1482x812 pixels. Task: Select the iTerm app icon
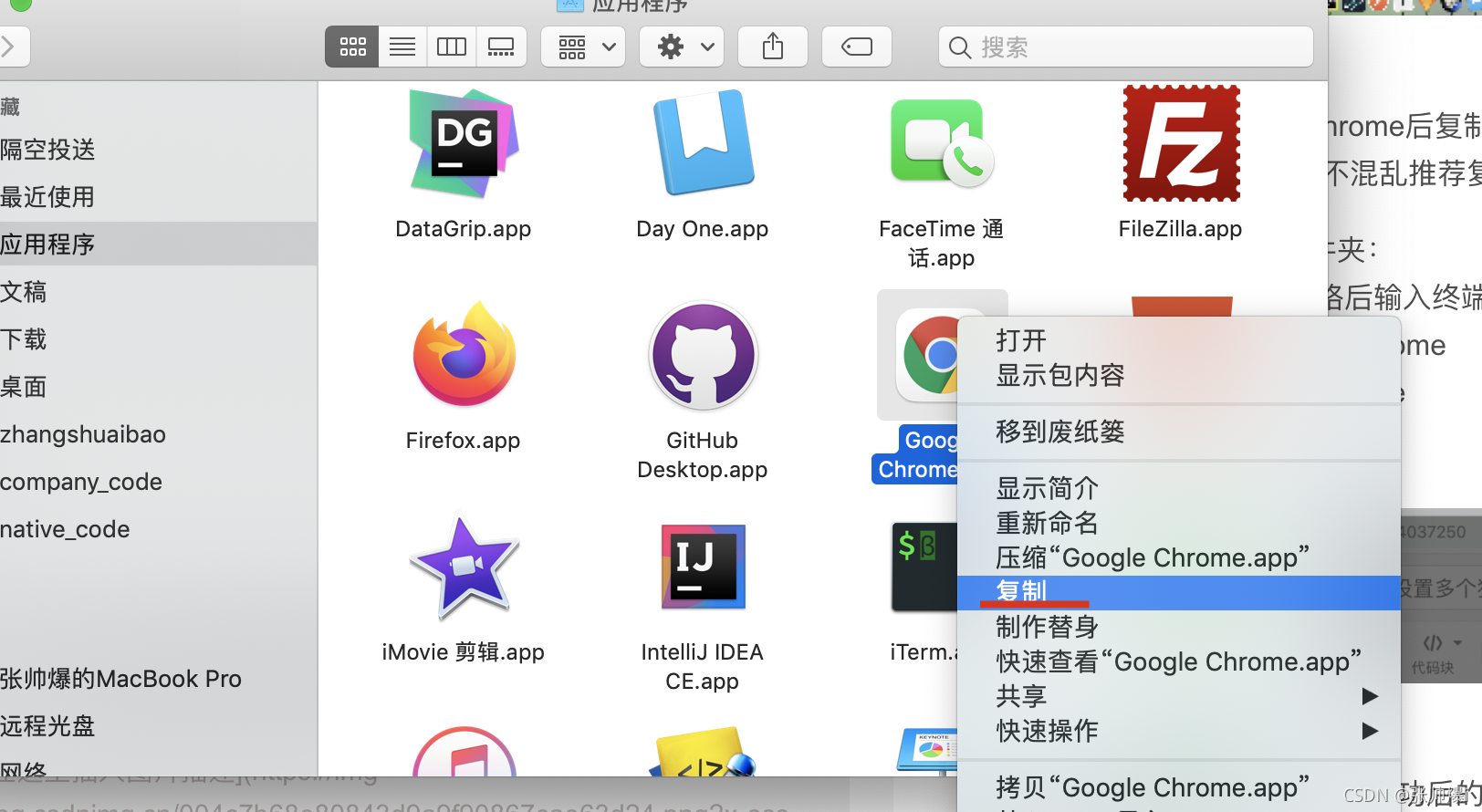(924, 566)
